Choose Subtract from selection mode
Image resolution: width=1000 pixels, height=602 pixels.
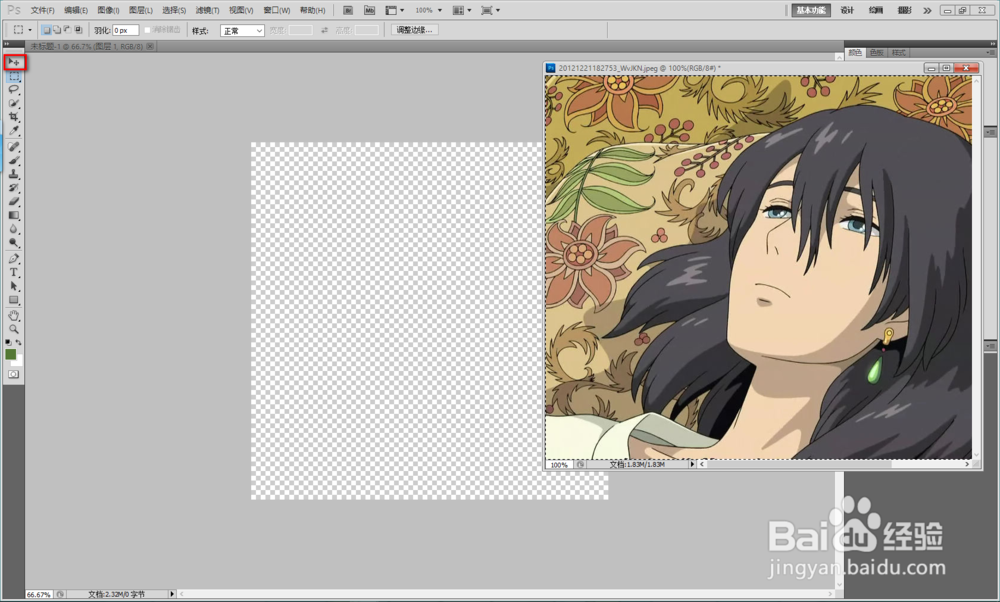pos(68,30)
